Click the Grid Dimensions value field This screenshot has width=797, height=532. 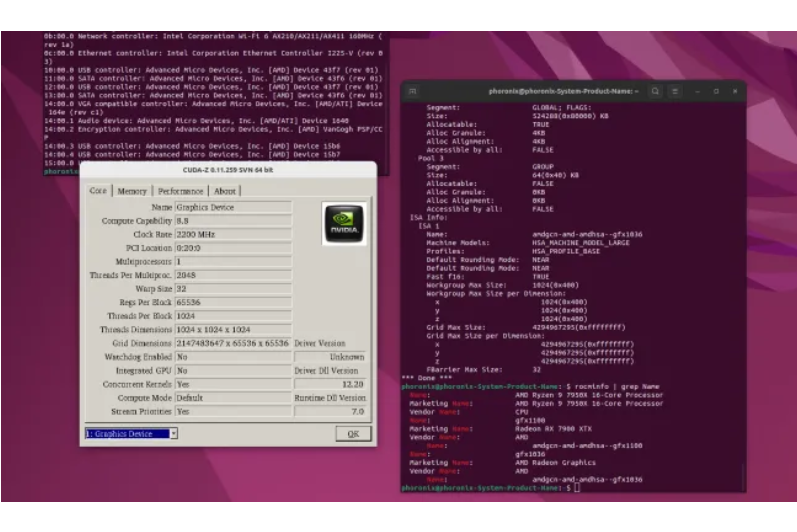click(x=233, y=343)
